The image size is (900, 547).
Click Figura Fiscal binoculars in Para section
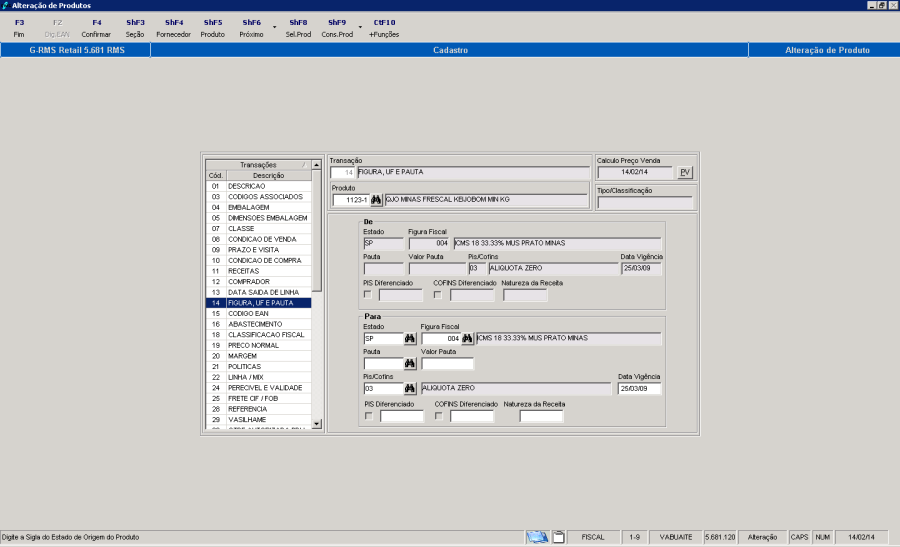466,339
